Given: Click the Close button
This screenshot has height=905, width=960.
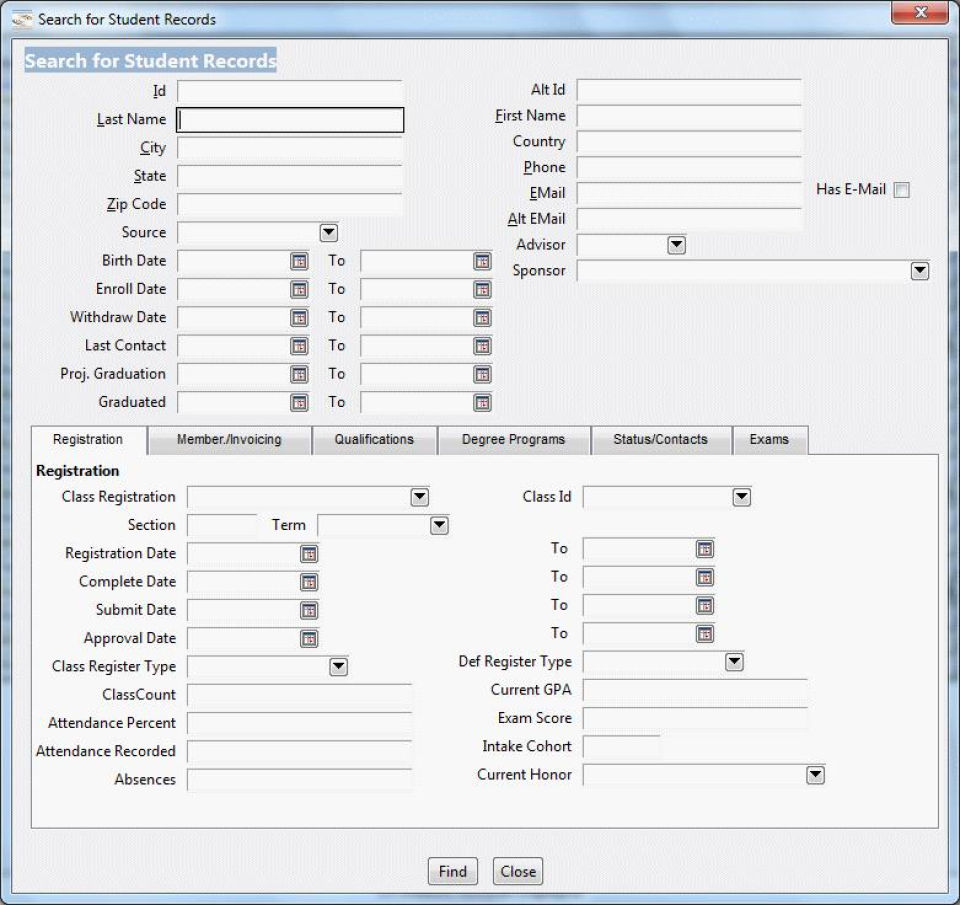Looking at the screenshot, I should (x=518, y=871).
